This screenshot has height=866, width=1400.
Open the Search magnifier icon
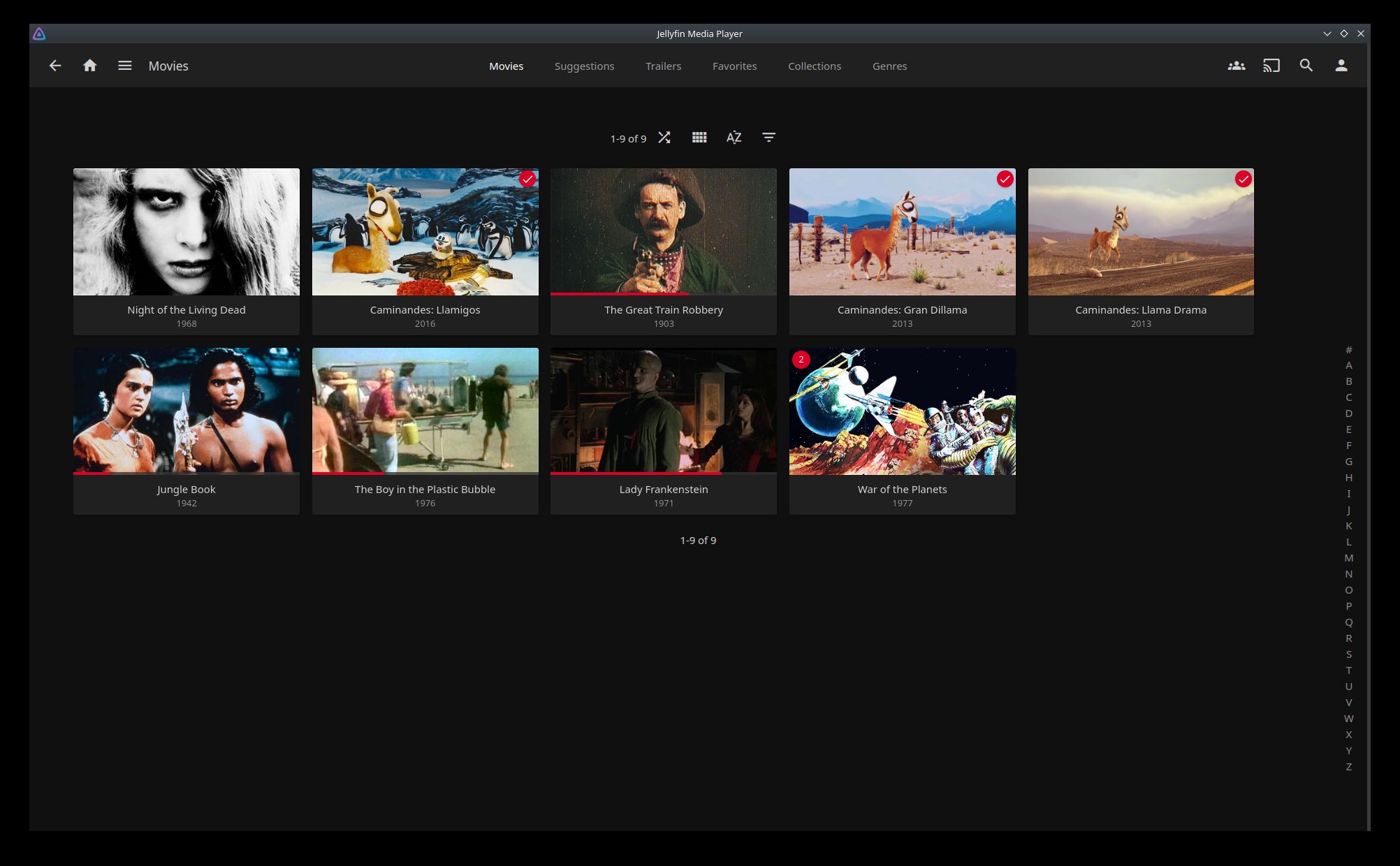point(1306,66)
